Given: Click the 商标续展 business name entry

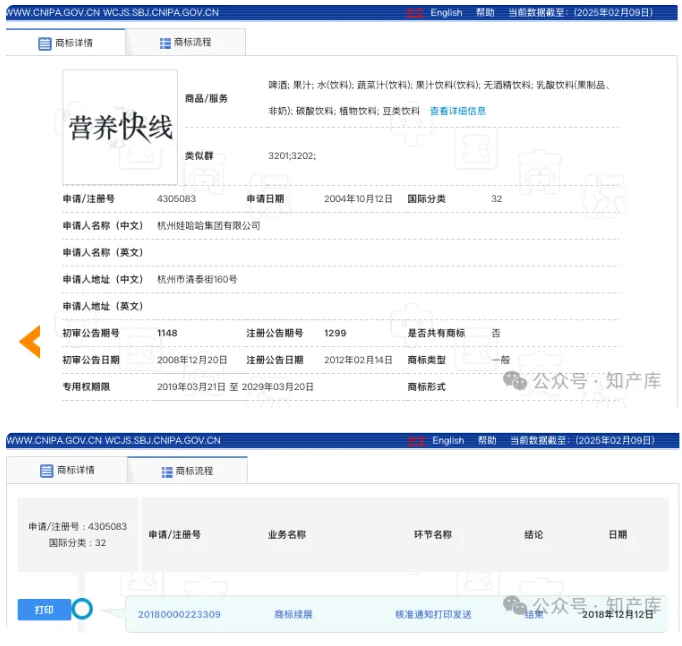Looking at the screenshot, I should coord(293,614).
